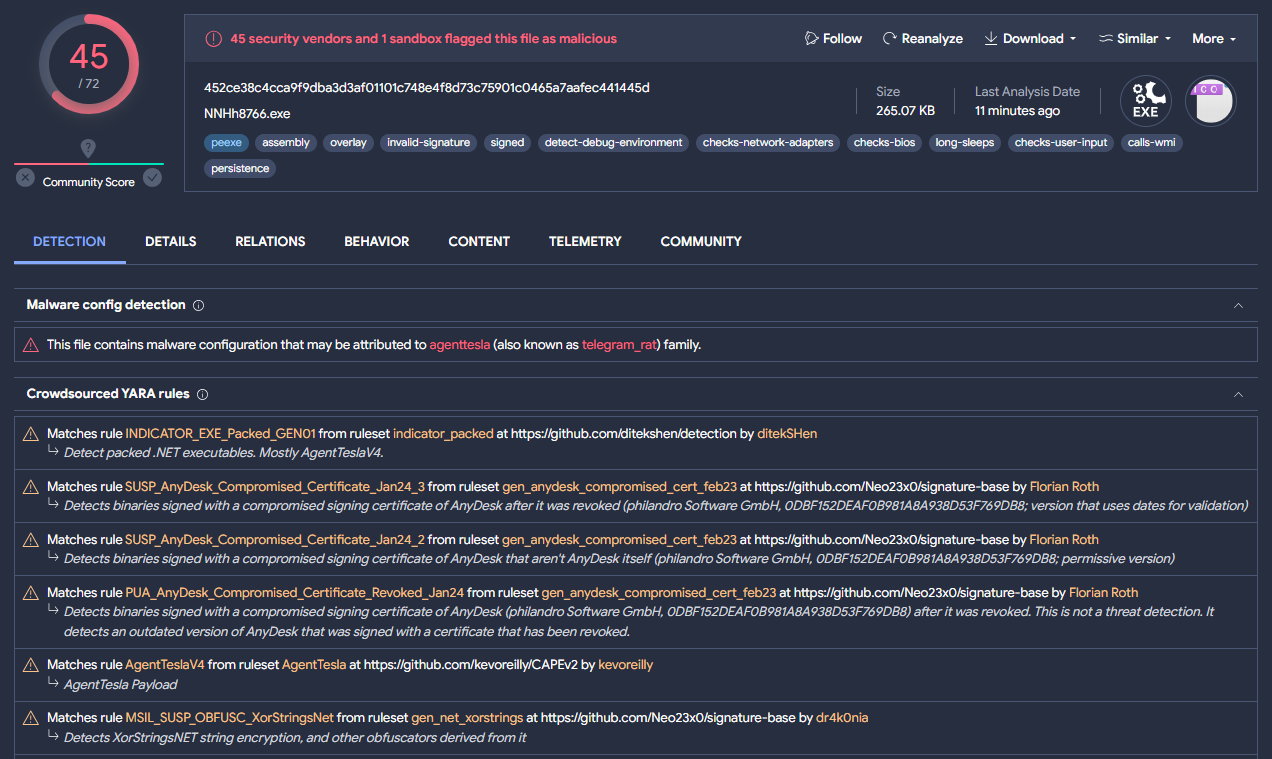Click the 45/72 detection score circle
Viewport: 1272px width, 759px height.
(x=88, y=63)
